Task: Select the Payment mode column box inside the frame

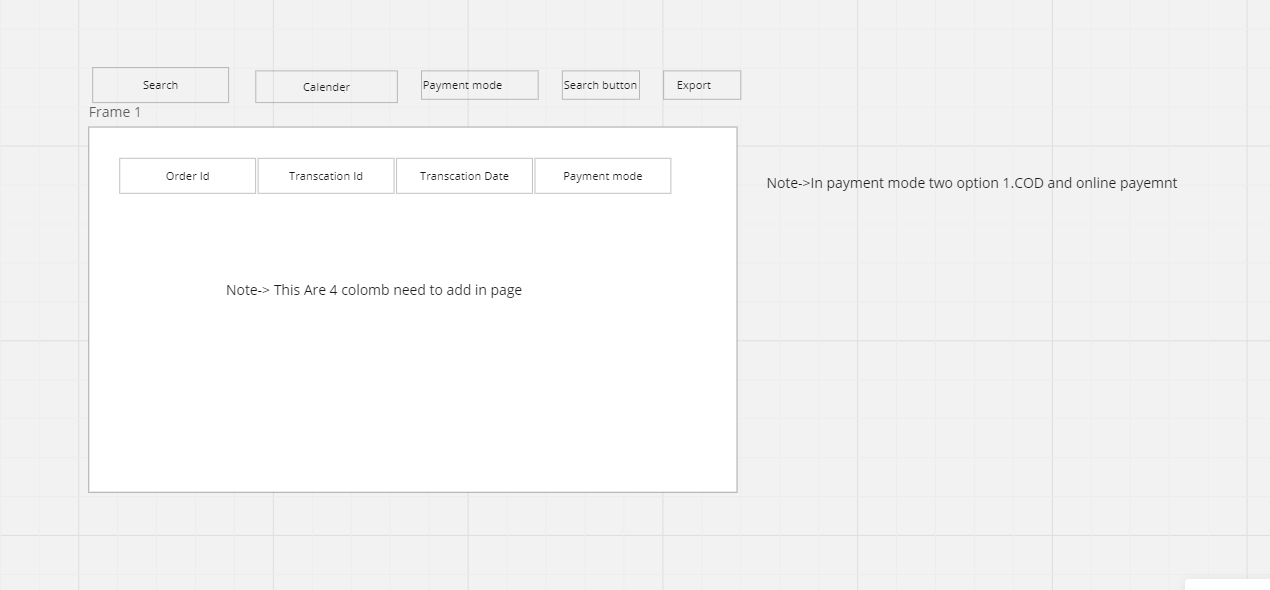Action: 603,176
